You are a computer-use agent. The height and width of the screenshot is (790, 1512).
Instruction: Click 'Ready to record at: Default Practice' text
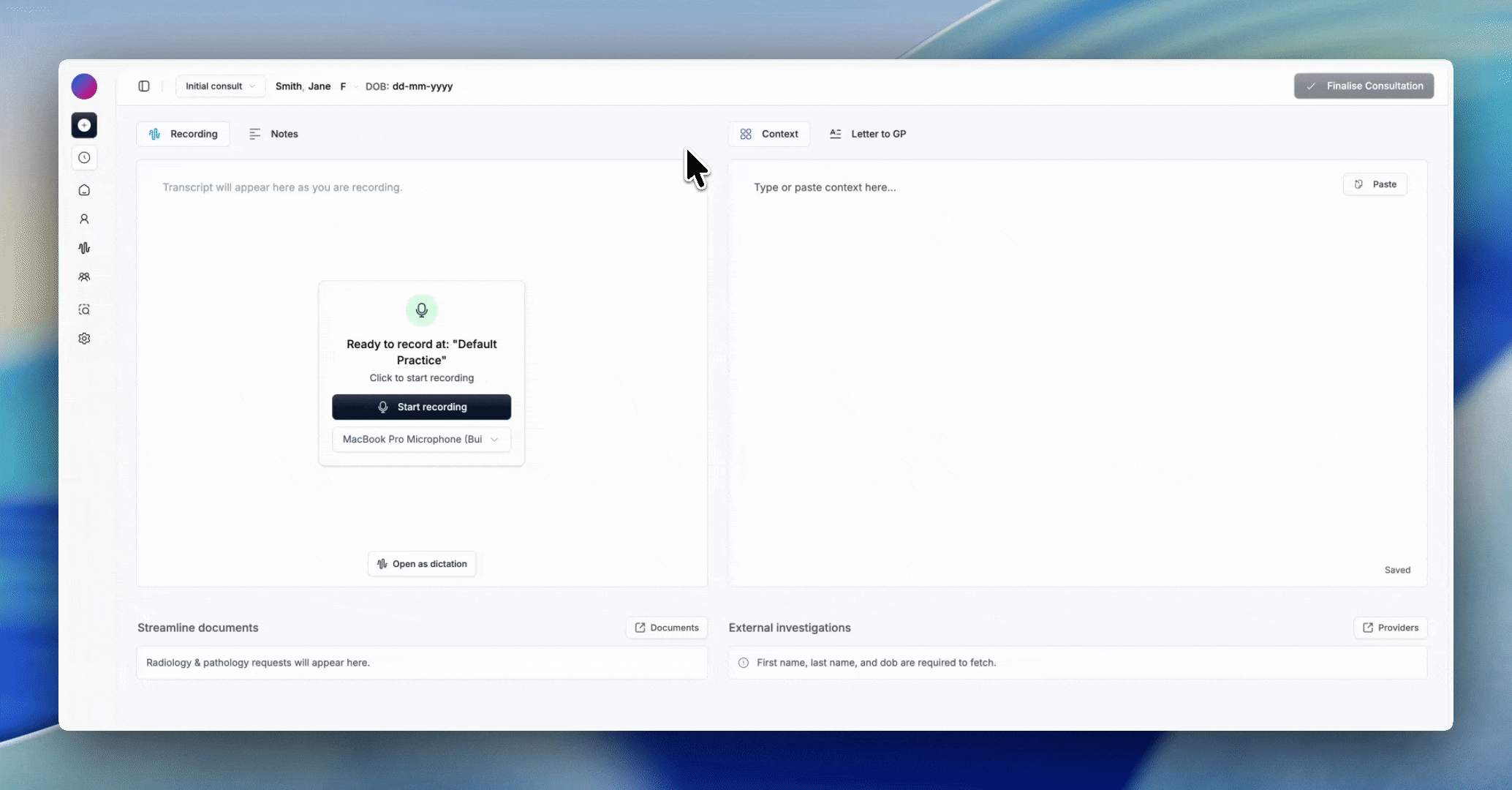click(422, 352)
